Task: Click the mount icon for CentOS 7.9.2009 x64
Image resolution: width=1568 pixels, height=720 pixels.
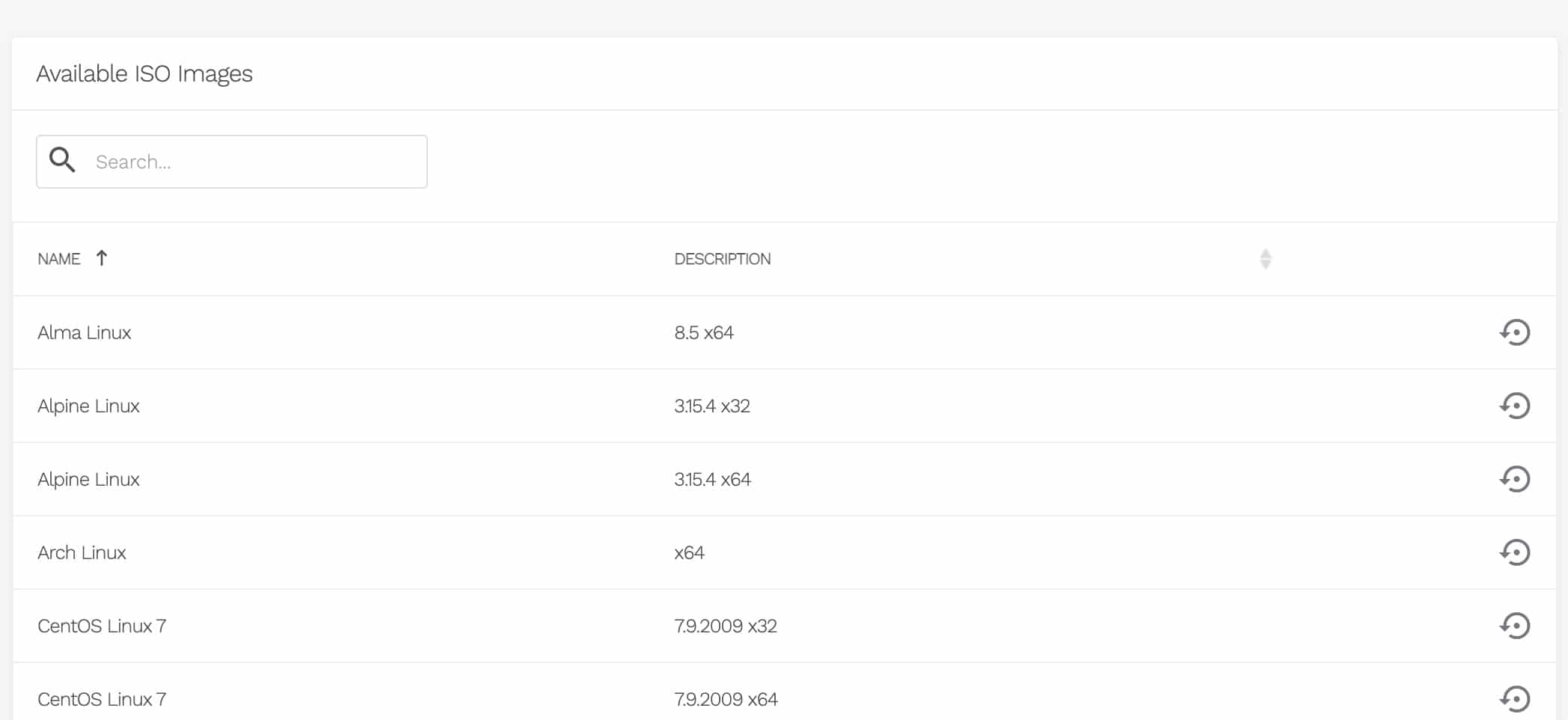Action: point(1514,698)
